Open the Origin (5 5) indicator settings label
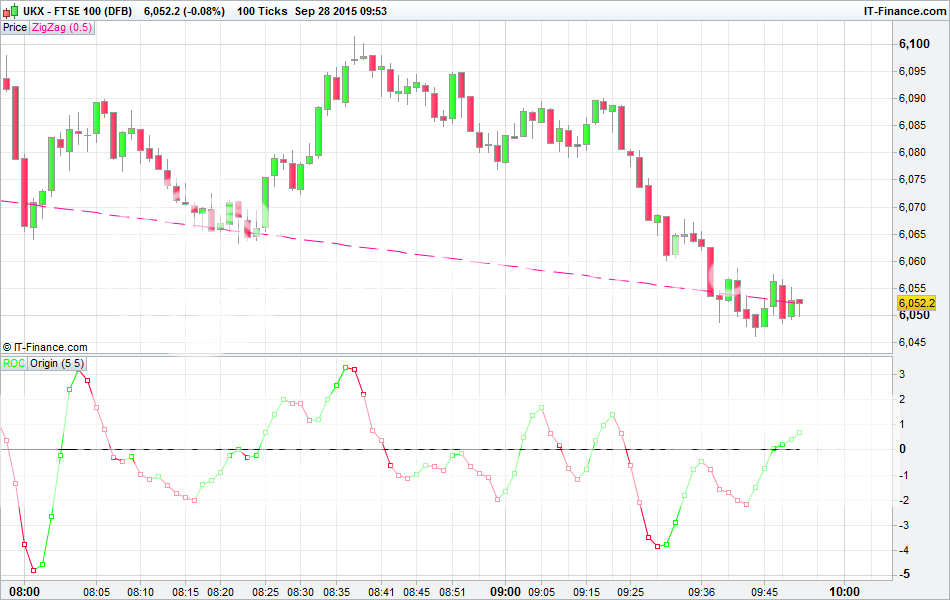Screen dimensions: 950x600 [58, 363]
